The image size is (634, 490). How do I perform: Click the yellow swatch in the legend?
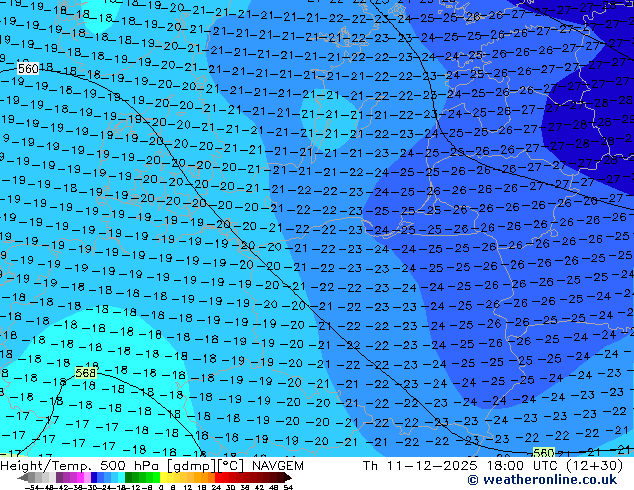point(163,477)
